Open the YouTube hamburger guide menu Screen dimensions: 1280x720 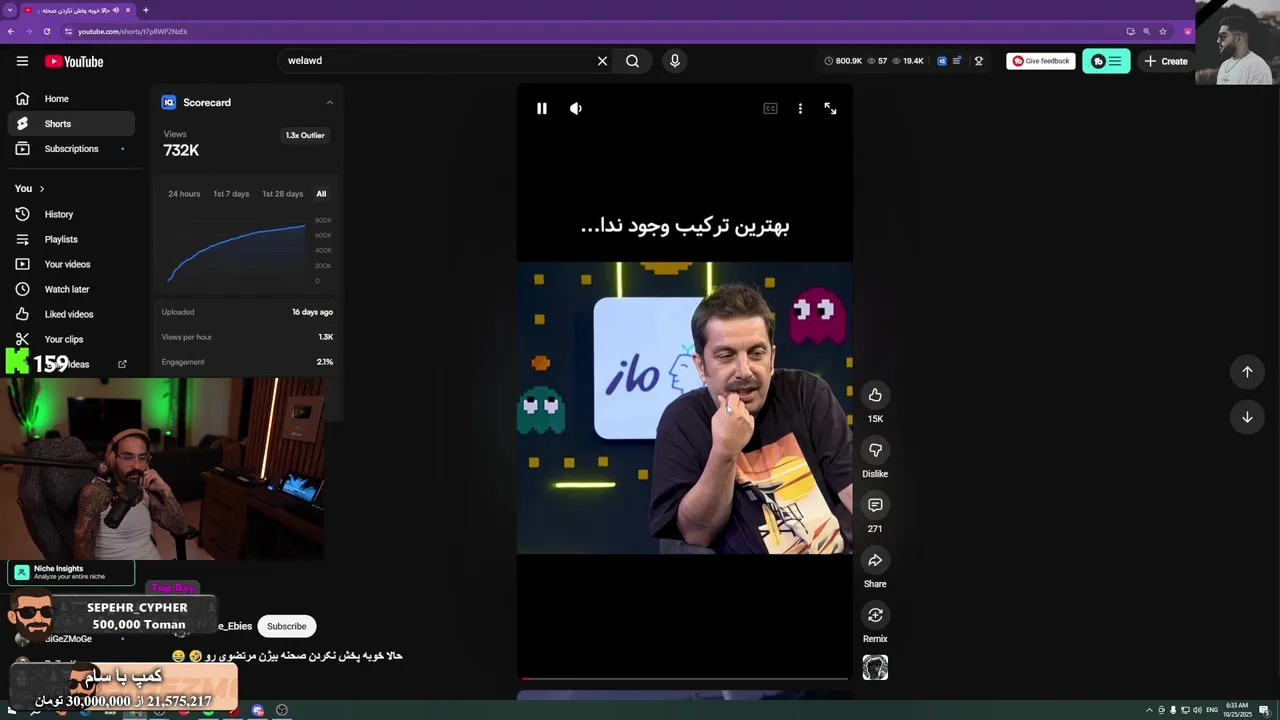[22, 61]
